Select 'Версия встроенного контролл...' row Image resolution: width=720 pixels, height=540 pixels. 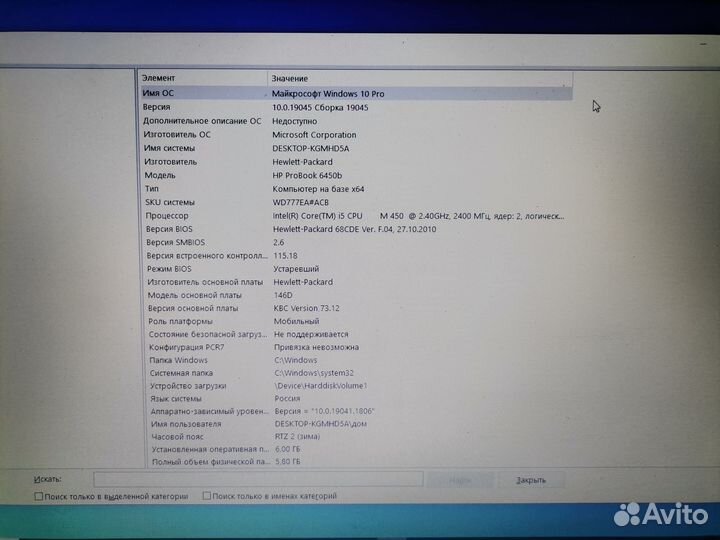tap(356, 255)
